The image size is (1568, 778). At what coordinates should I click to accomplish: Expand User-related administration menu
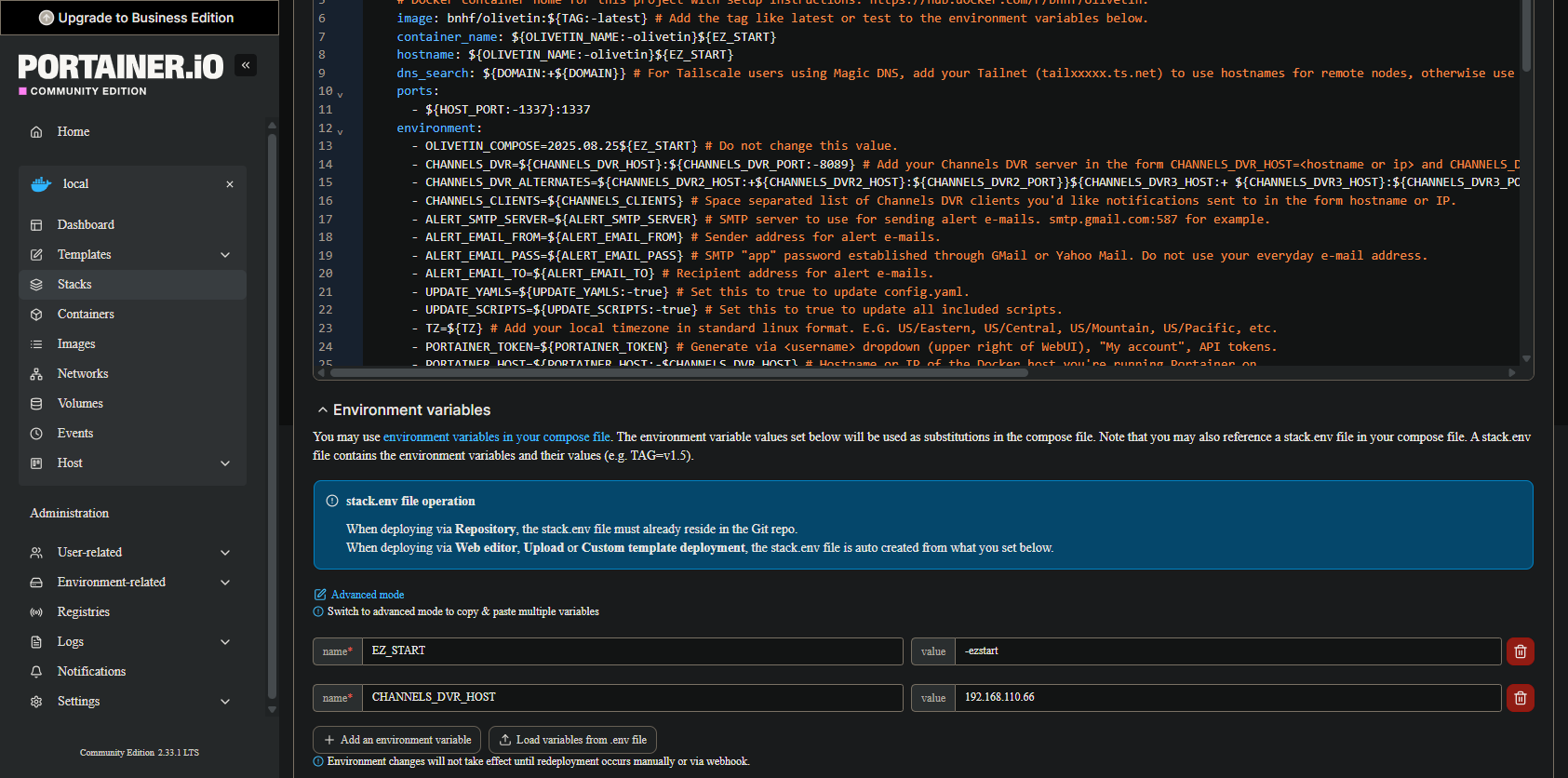tap(225, 553)
